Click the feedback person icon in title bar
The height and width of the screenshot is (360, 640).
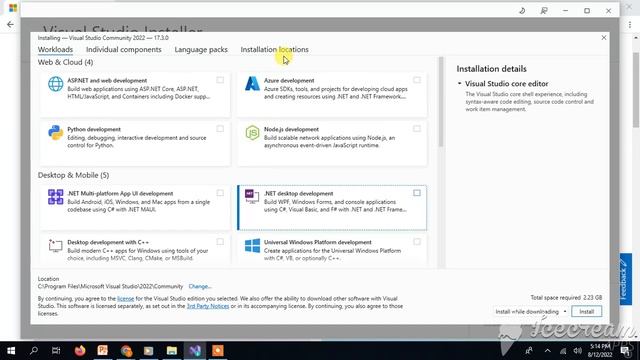pos(544,11)
